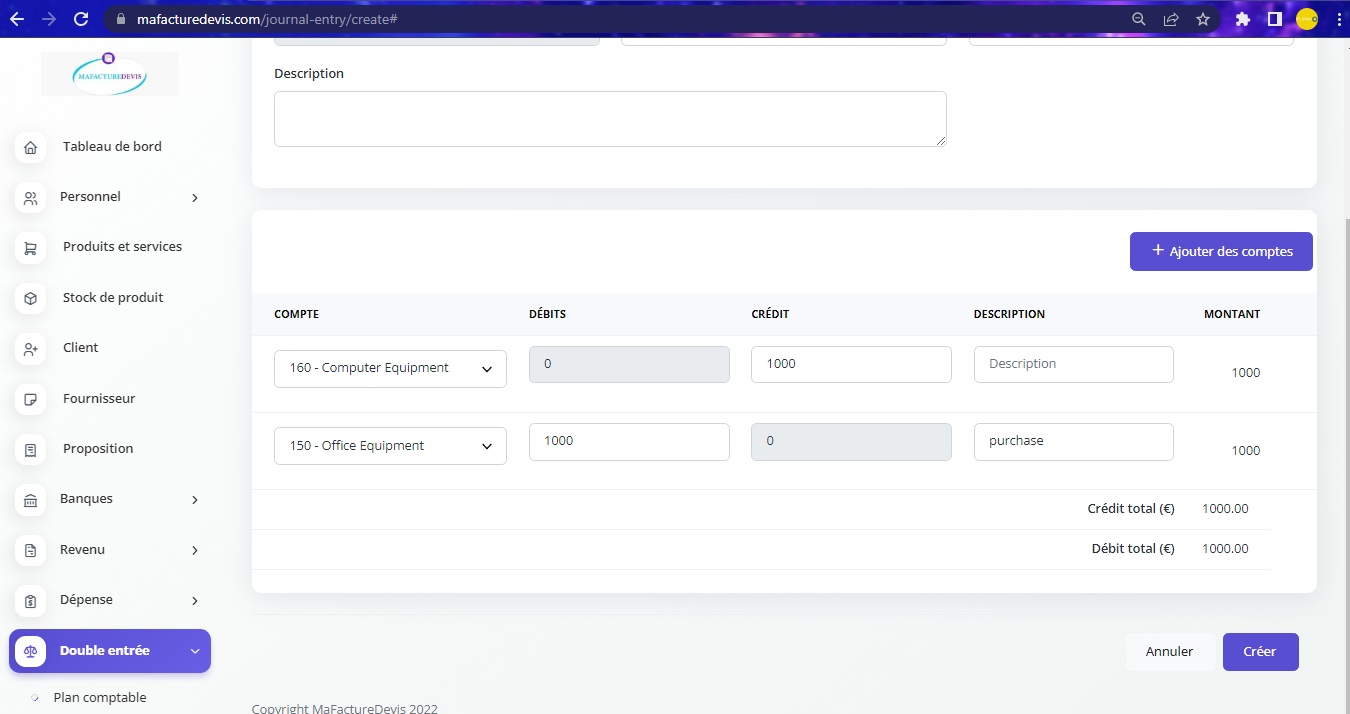Expand the Personnel submenu chevron
The height and width of the screenshot is (714, 1350).
click(x=195, y=198)
